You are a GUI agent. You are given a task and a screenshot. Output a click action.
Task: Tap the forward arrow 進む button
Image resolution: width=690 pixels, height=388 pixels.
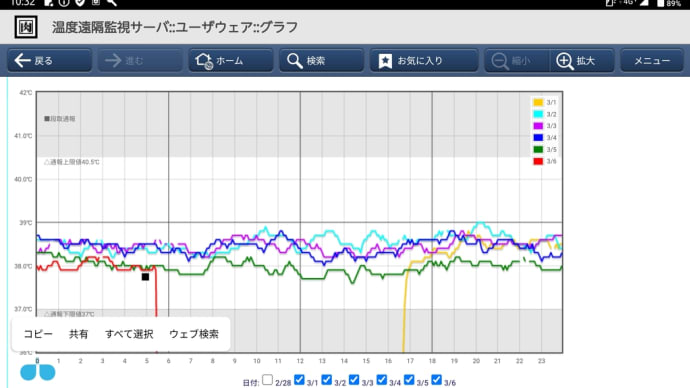coord(140,60)
